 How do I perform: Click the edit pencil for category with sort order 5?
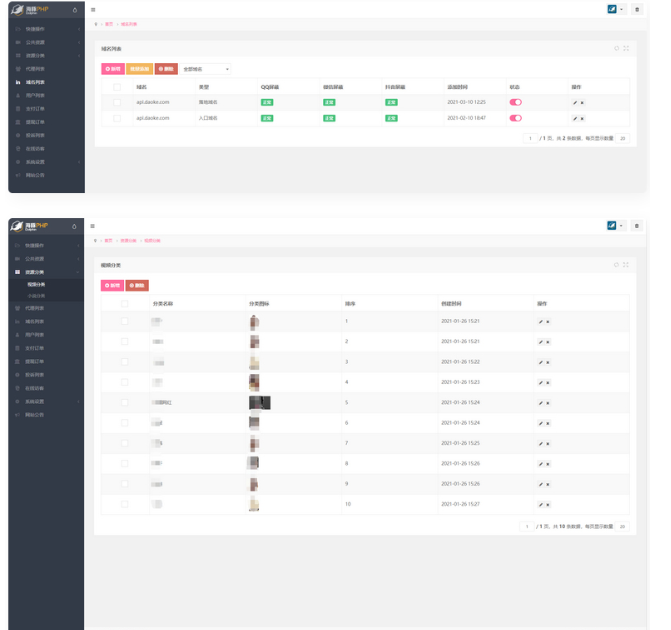[540, 403]
